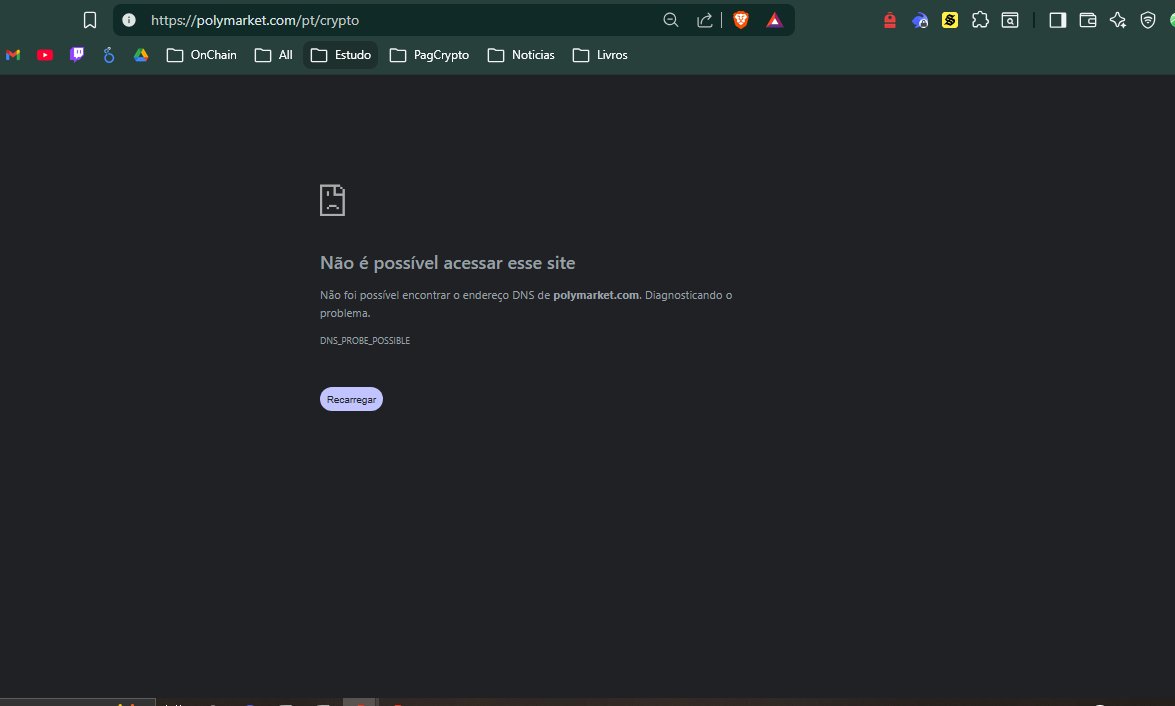Open the blue figure bookmark icon

(109, 55)
